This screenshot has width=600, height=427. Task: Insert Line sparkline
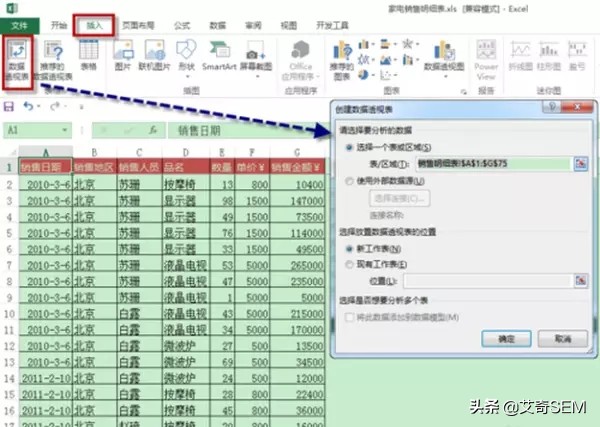click(520, 55)
